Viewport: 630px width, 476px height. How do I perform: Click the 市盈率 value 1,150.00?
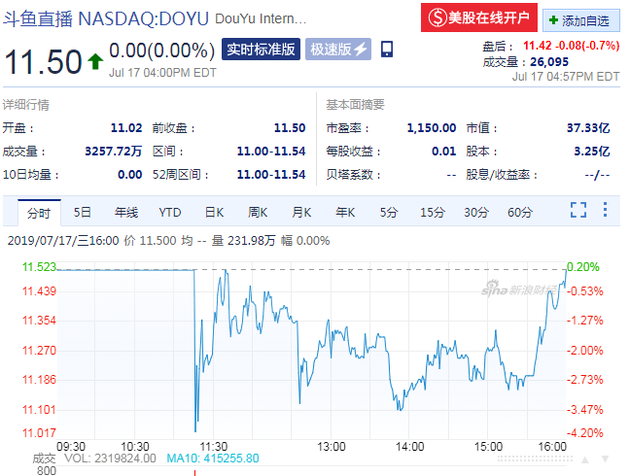coord(432,128)
